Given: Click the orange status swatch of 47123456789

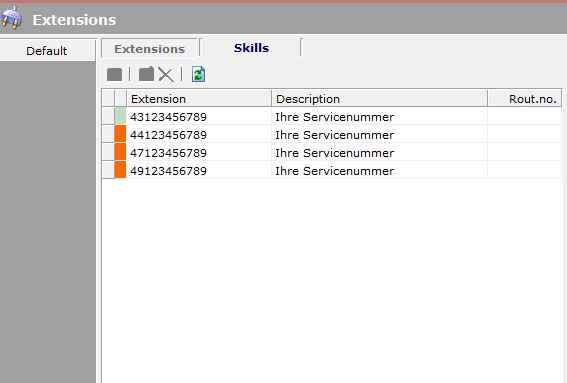Looking at the screenshot, I should tap(120, 152).
